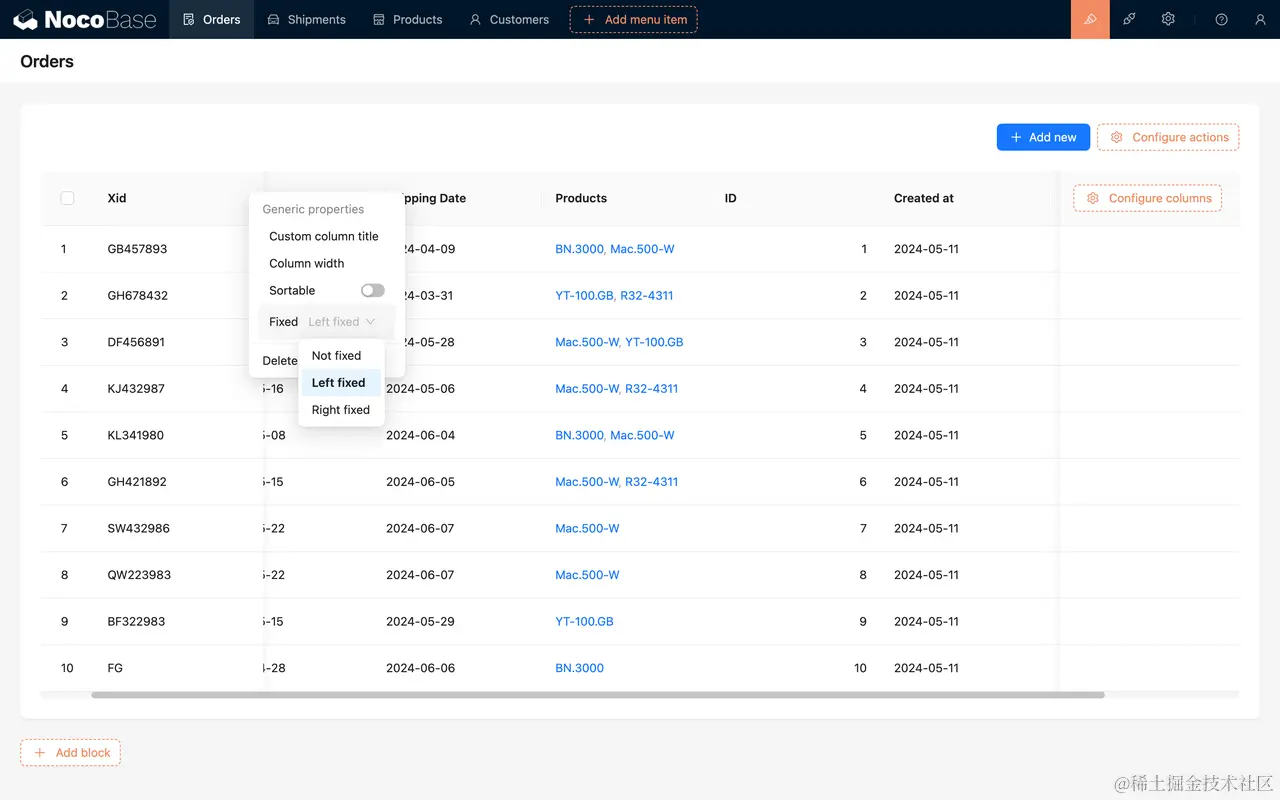The height and width of the screenshot is (800, 1280).
Task: Tick the select-all checkbox in table header
Action: (67, 198)
